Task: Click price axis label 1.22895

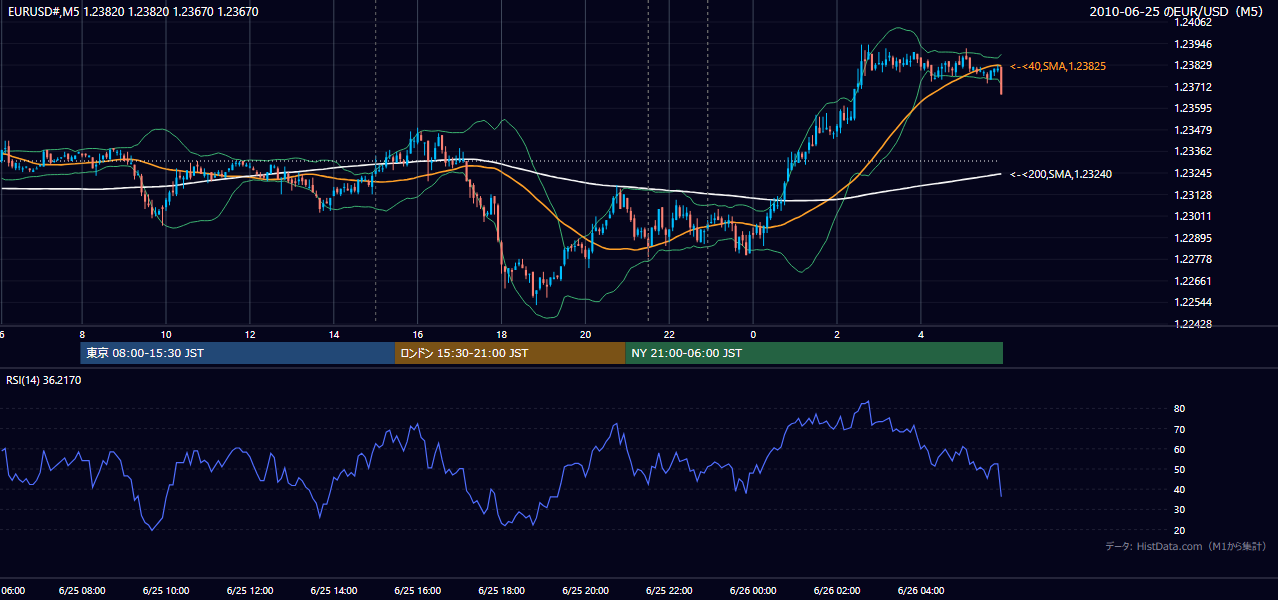Action: [1194, 238]
